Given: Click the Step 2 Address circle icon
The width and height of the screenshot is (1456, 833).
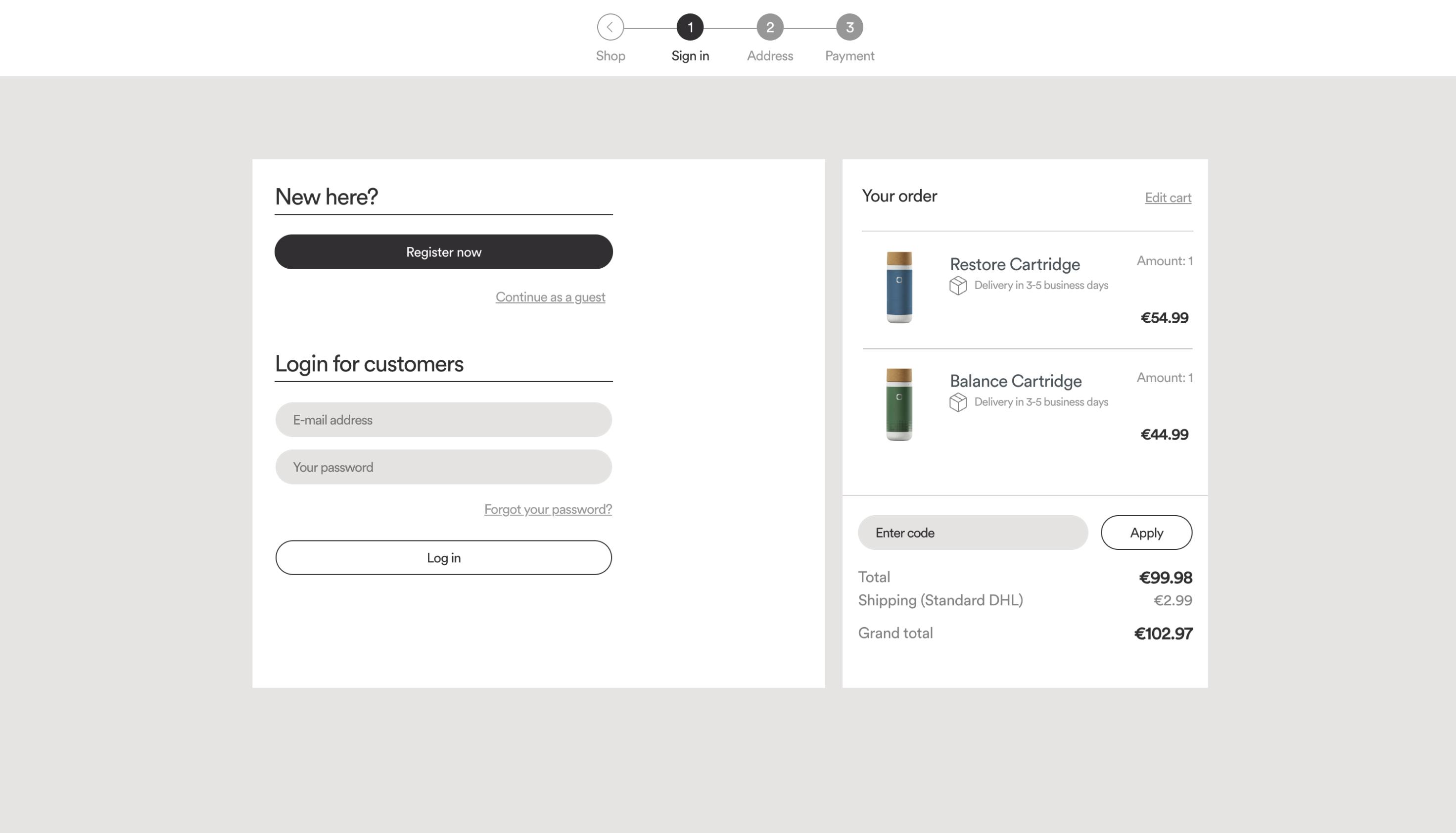Looking at the screenshot, I should pyautogui.click(x=769, y=27).
